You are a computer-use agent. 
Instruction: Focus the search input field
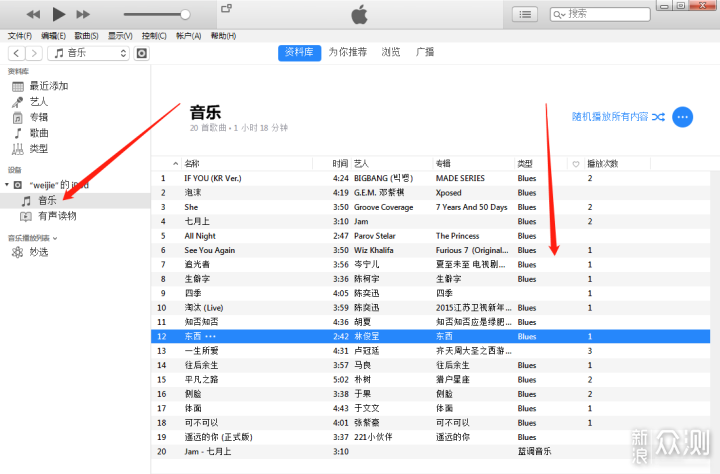600,14
